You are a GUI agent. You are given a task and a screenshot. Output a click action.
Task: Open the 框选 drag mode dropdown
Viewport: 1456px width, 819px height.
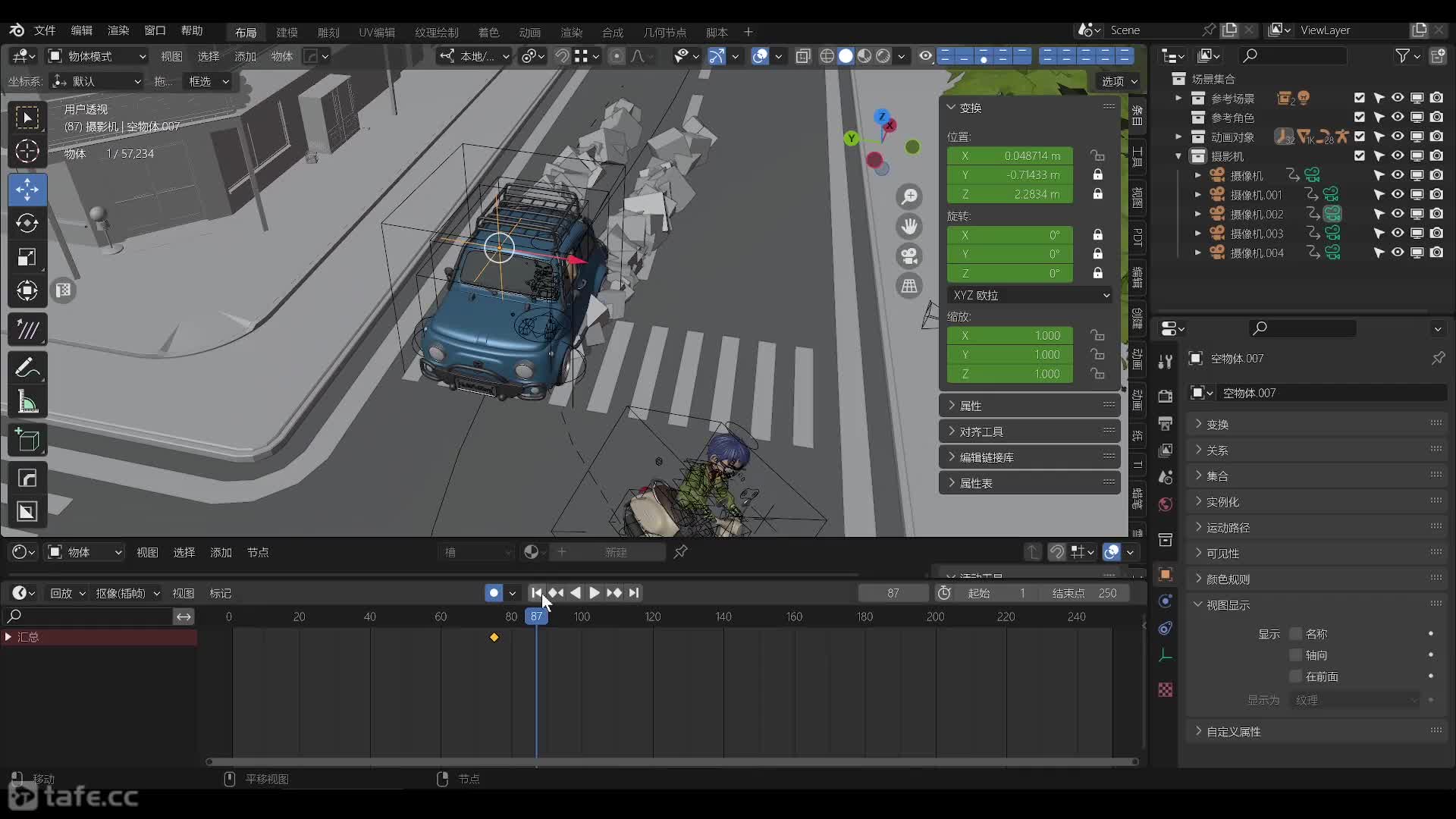[209, 81]
